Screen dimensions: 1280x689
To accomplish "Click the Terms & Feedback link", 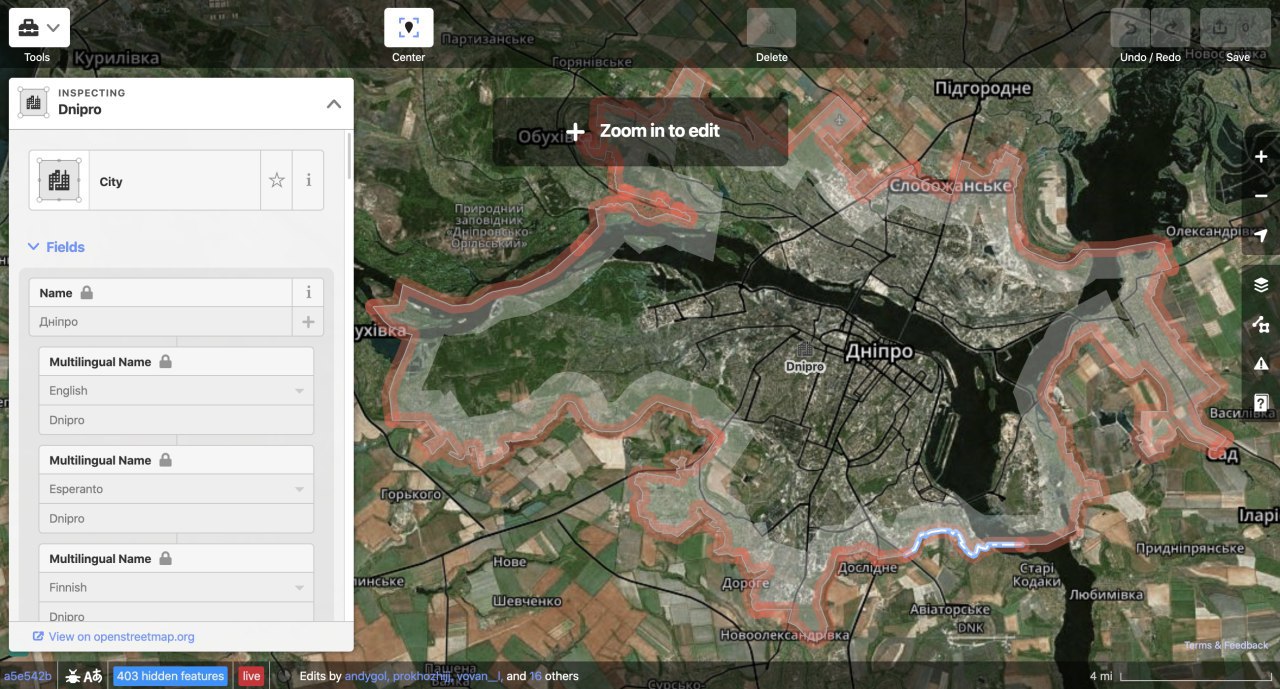I will coord(1226,646).
